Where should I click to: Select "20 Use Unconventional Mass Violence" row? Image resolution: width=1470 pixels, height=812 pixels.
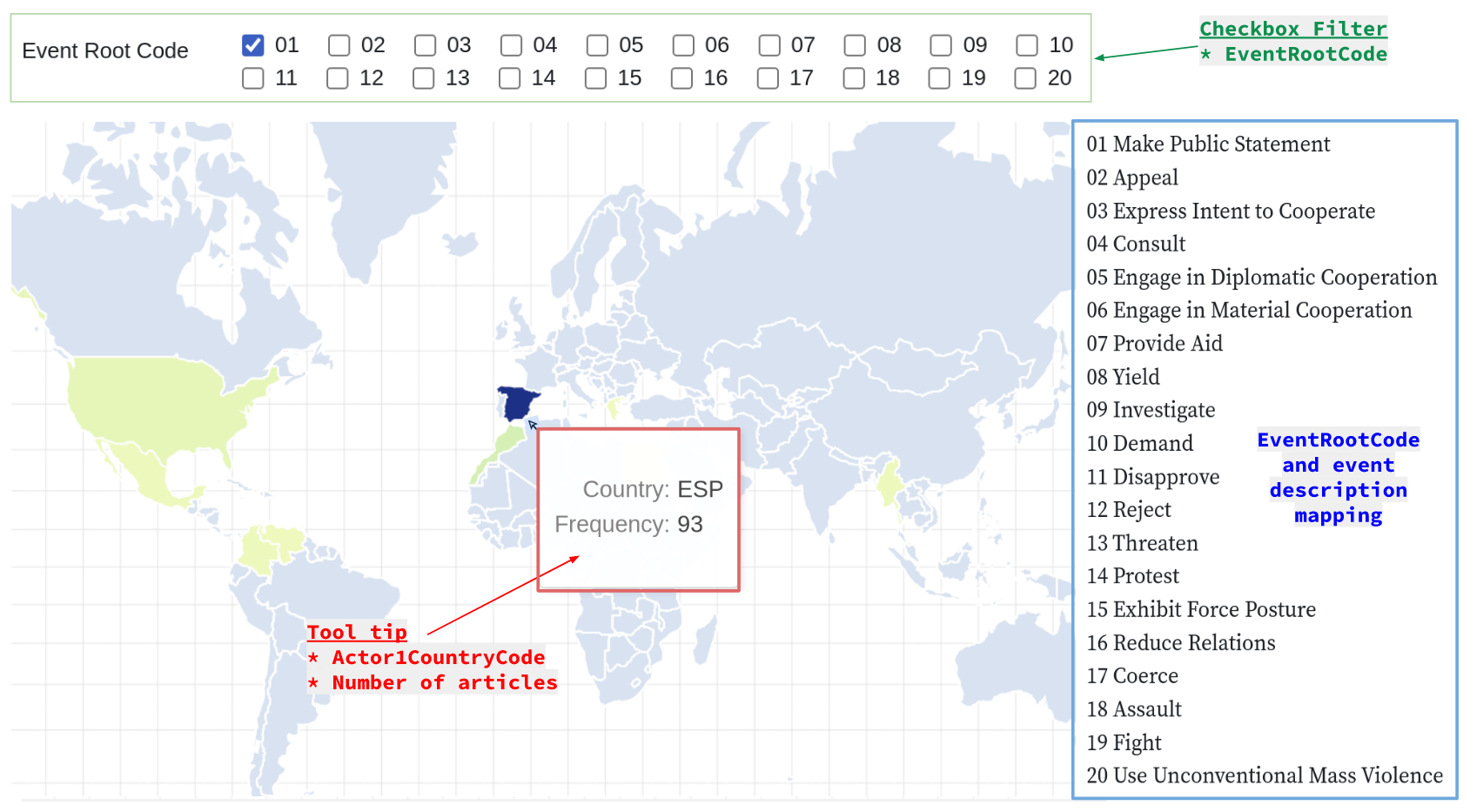[x=1265, y=775]
